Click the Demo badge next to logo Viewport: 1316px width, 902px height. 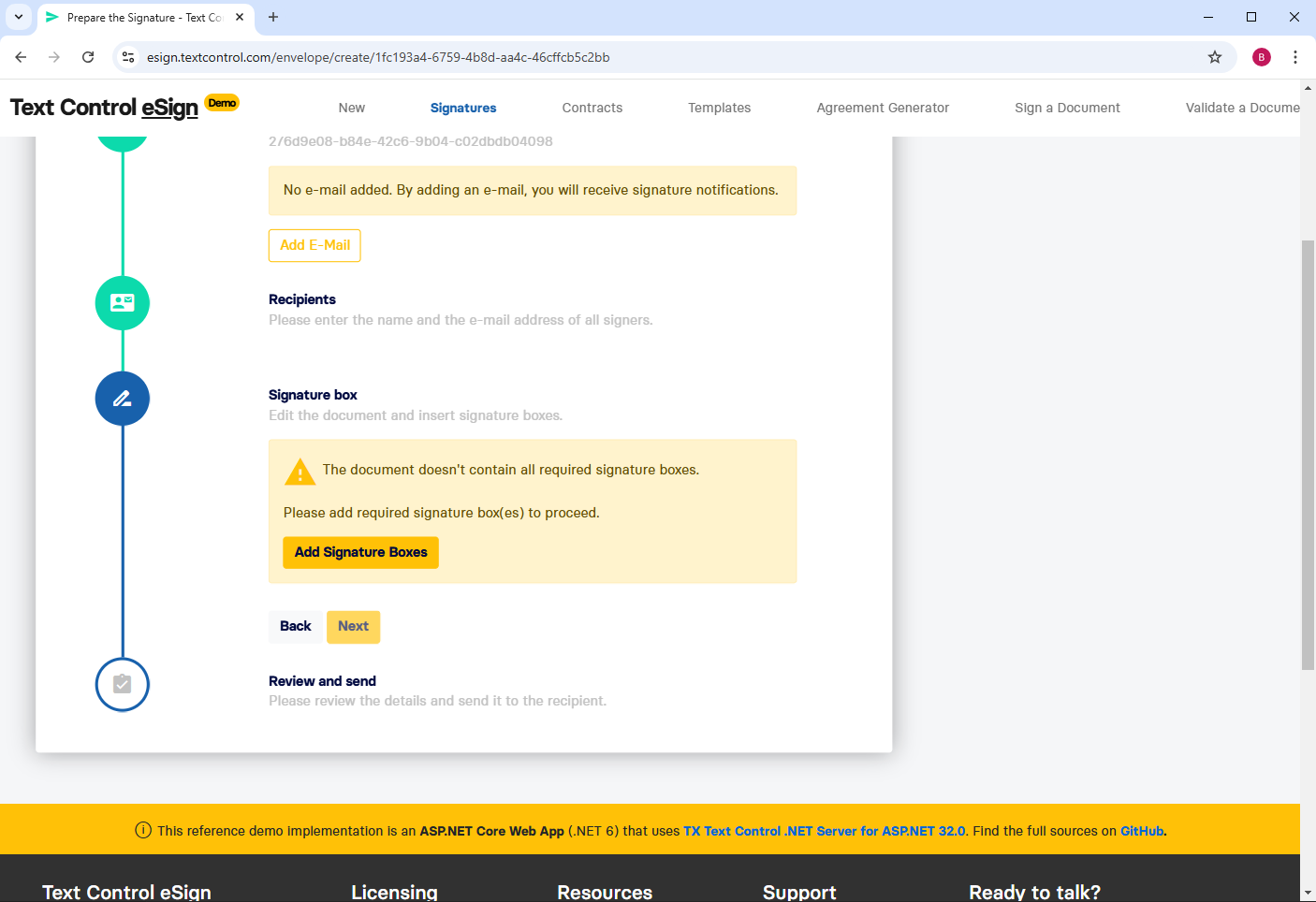point(222,103)
